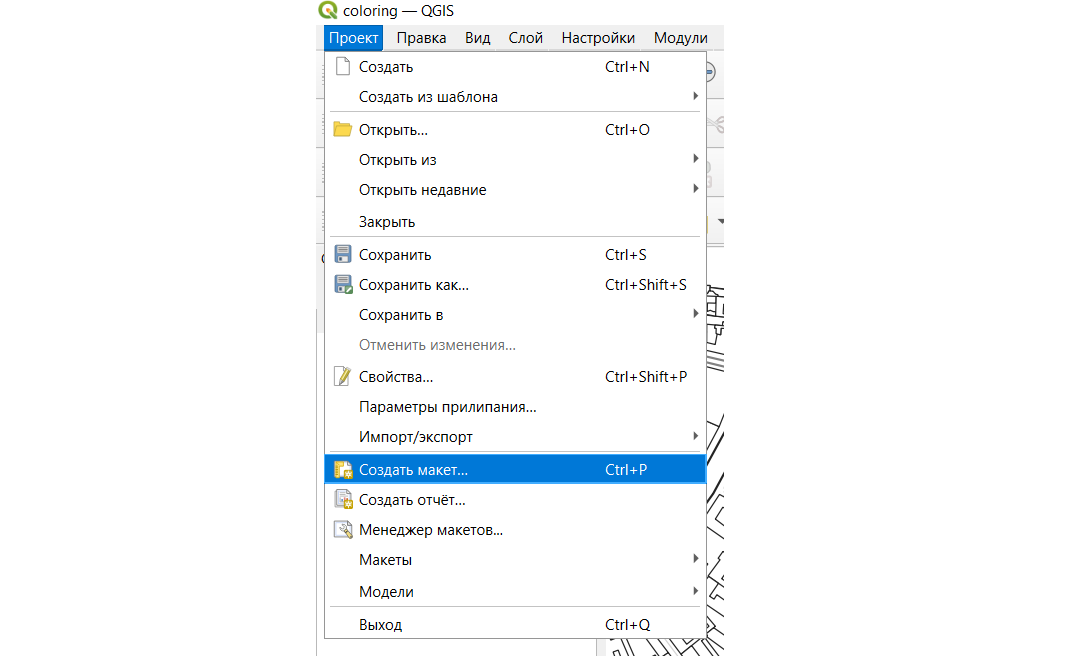Open the Настройки menu
The image size is (1082, 660).
[x=598, y=38]
